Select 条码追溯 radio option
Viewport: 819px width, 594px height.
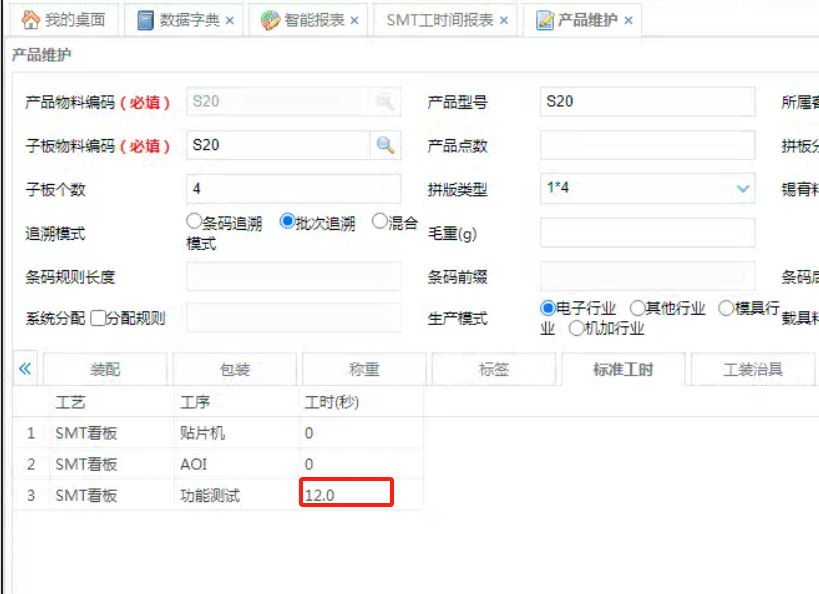194,222
